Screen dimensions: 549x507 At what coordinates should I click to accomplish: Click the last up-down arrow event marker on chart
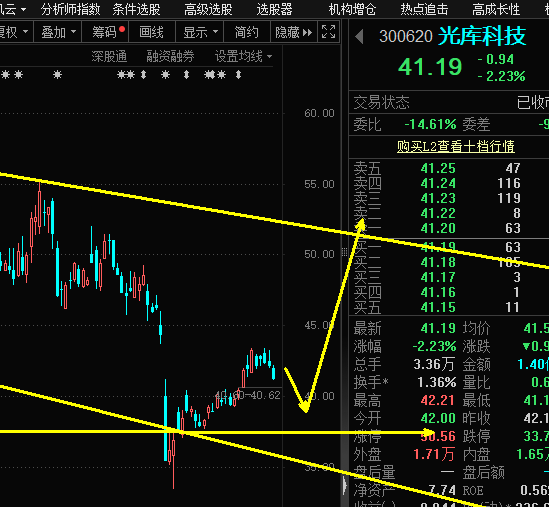tap(238, 75)
